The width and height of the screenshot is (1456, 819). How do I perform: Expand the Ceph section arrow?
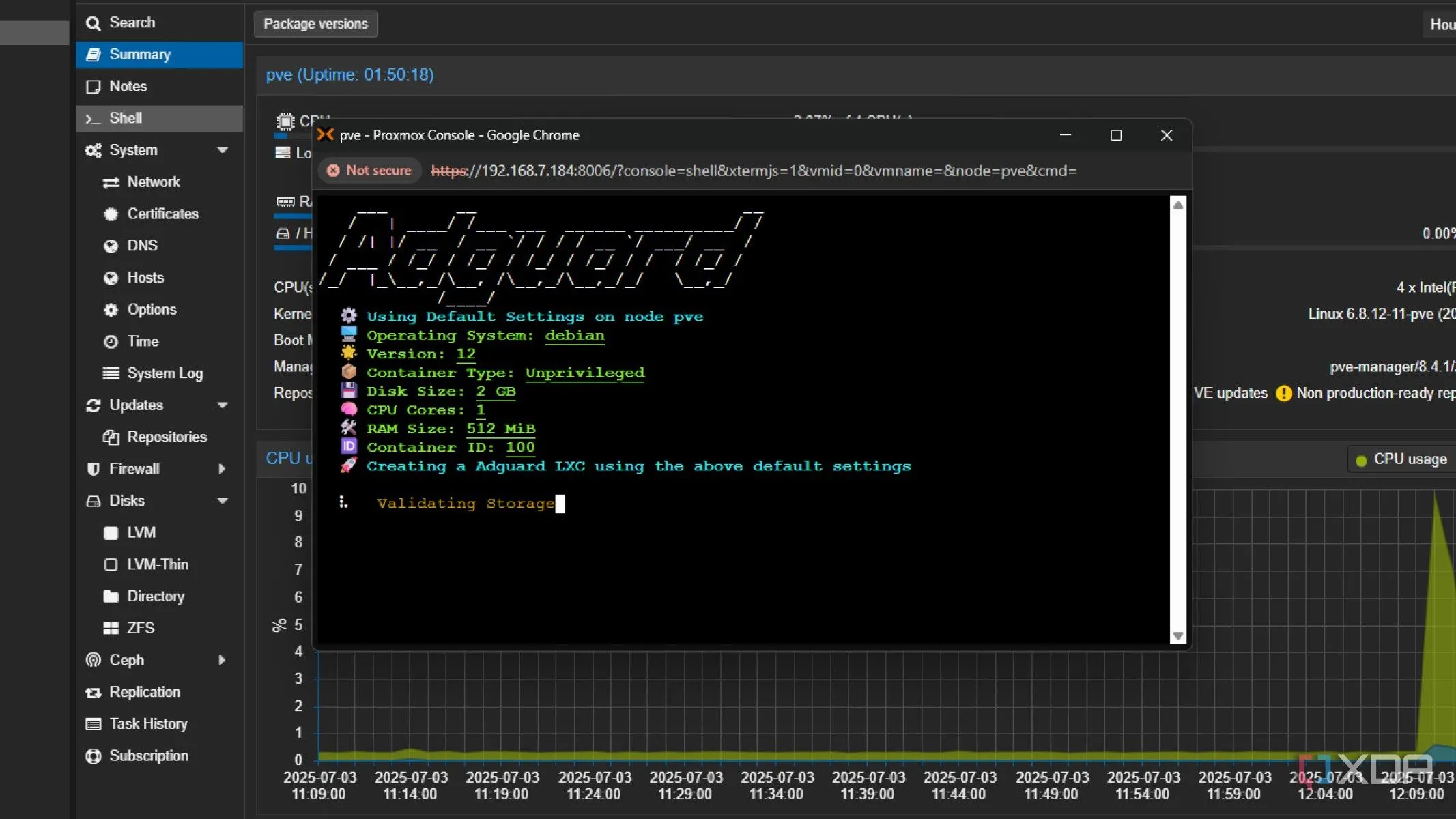point(222,660)
